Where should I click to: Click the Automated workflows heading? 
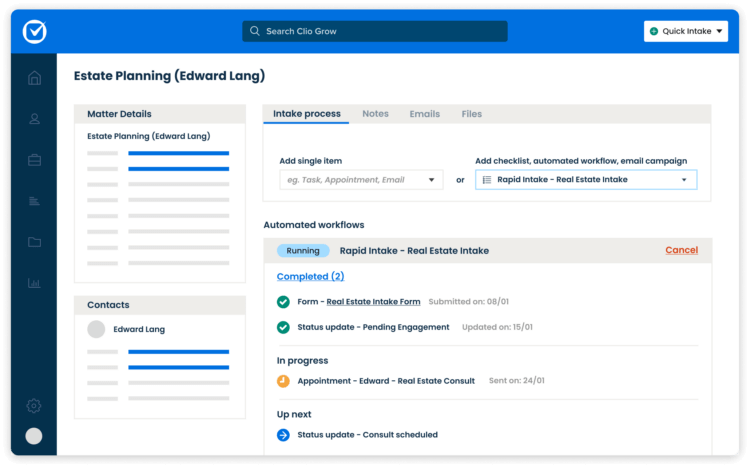(x=314, y=225)
